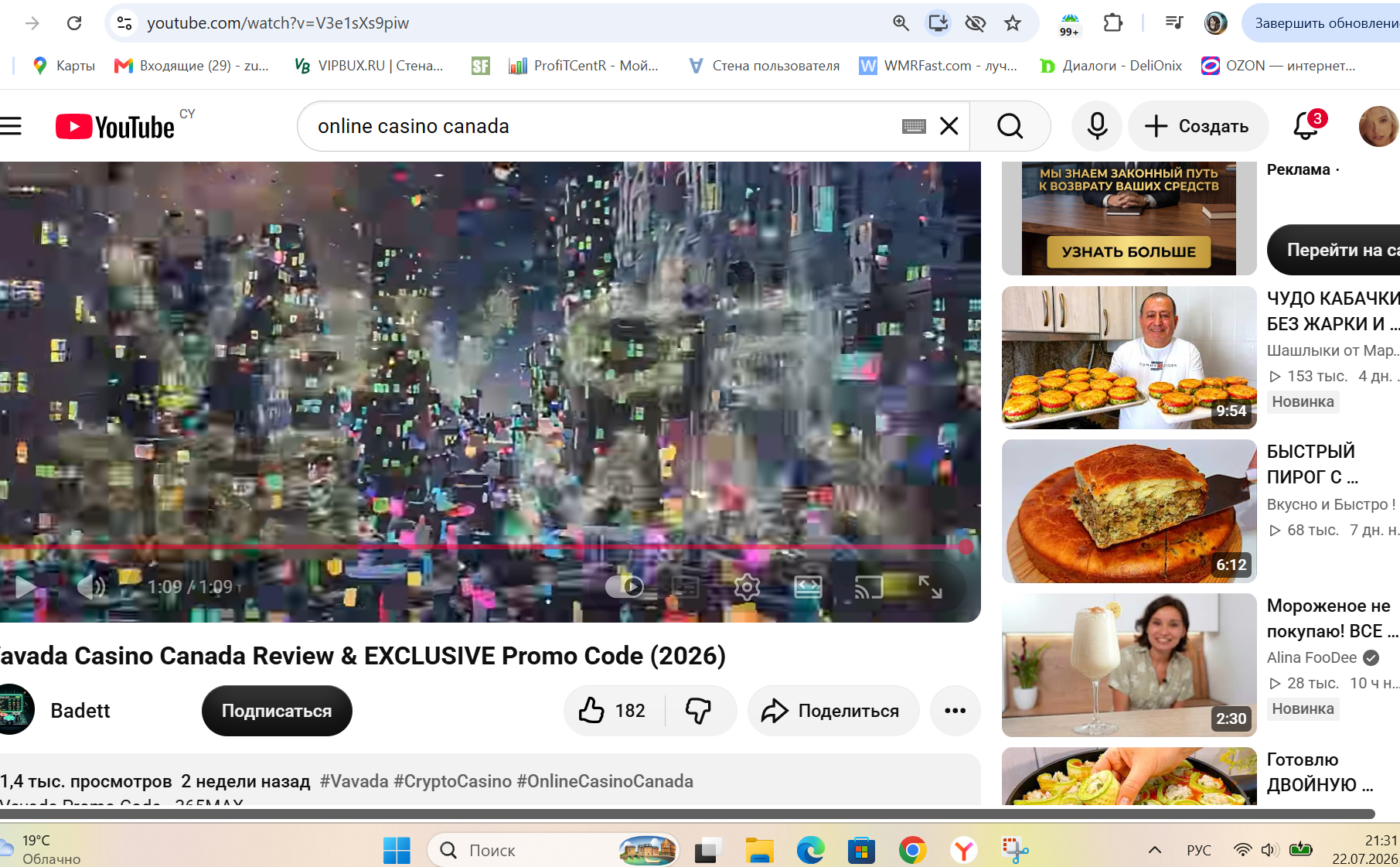Open the extensions puzzle icon
Screen dimensions: 1400x867
click(1112, 23)
